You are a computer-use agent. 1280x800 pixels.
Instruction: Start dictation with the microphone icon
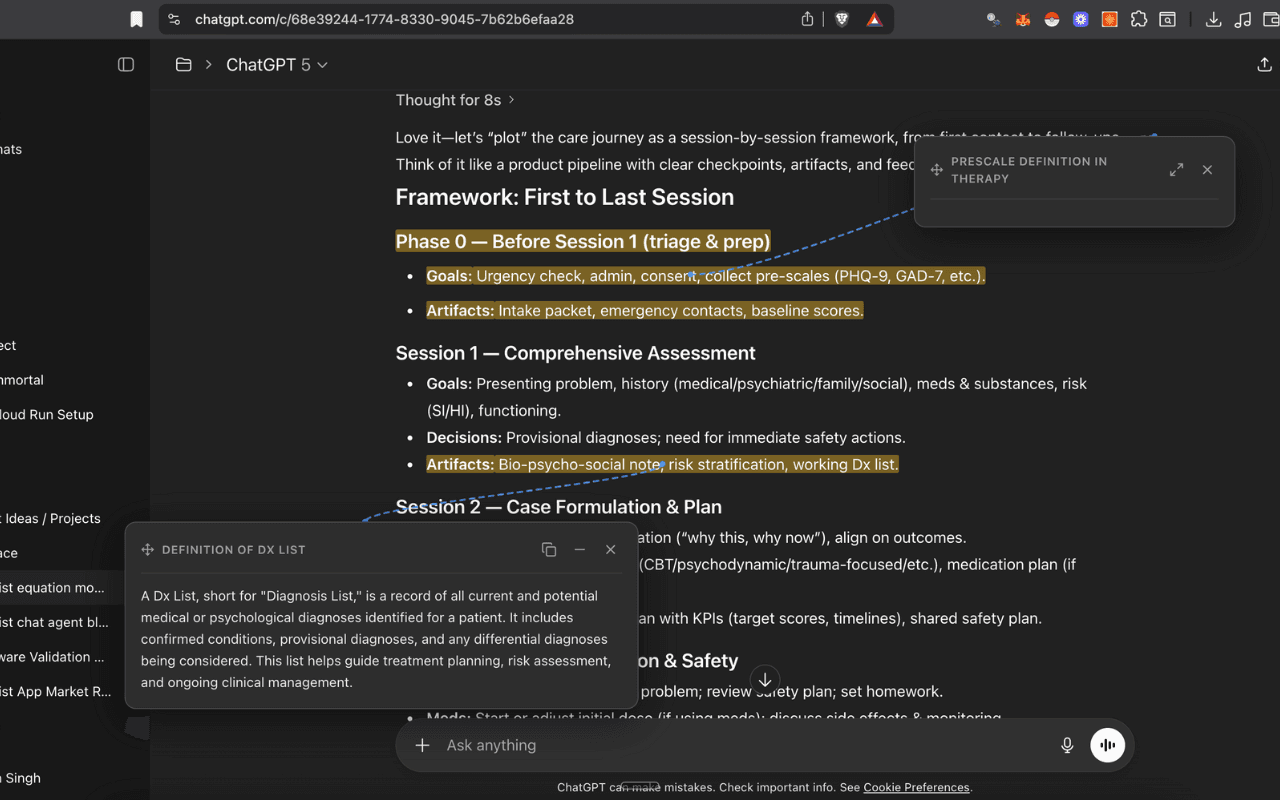pyautogui.click(x=1067, y=745)
